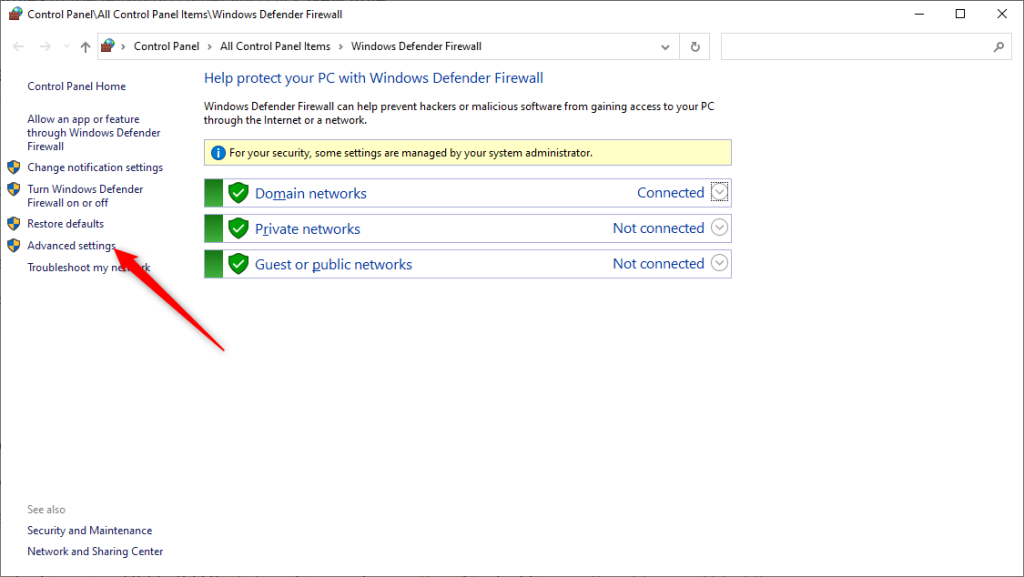
Task: Expand the Domain networks section
Action: point(719,192)
